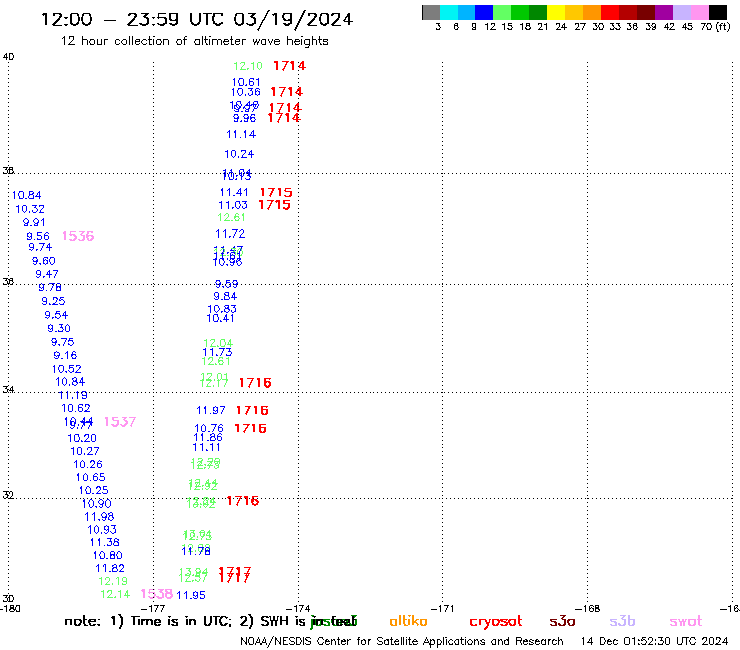Click the 'altika' satellite legend label

pyautogui.click(x=408, y=621)
